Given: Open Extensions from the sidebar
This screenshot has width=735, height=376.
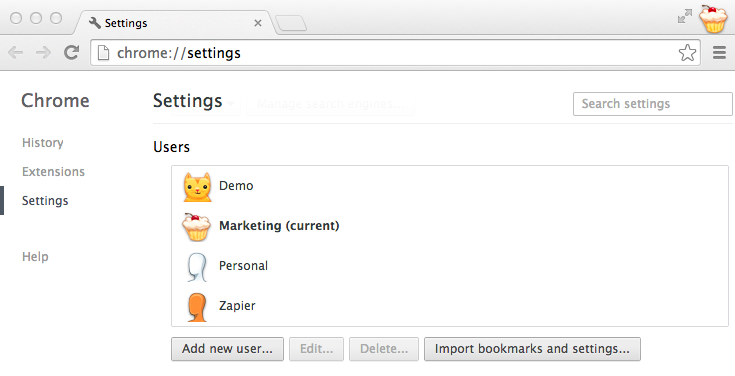Looking at the screenshot, I should click(x=53, y=172).
